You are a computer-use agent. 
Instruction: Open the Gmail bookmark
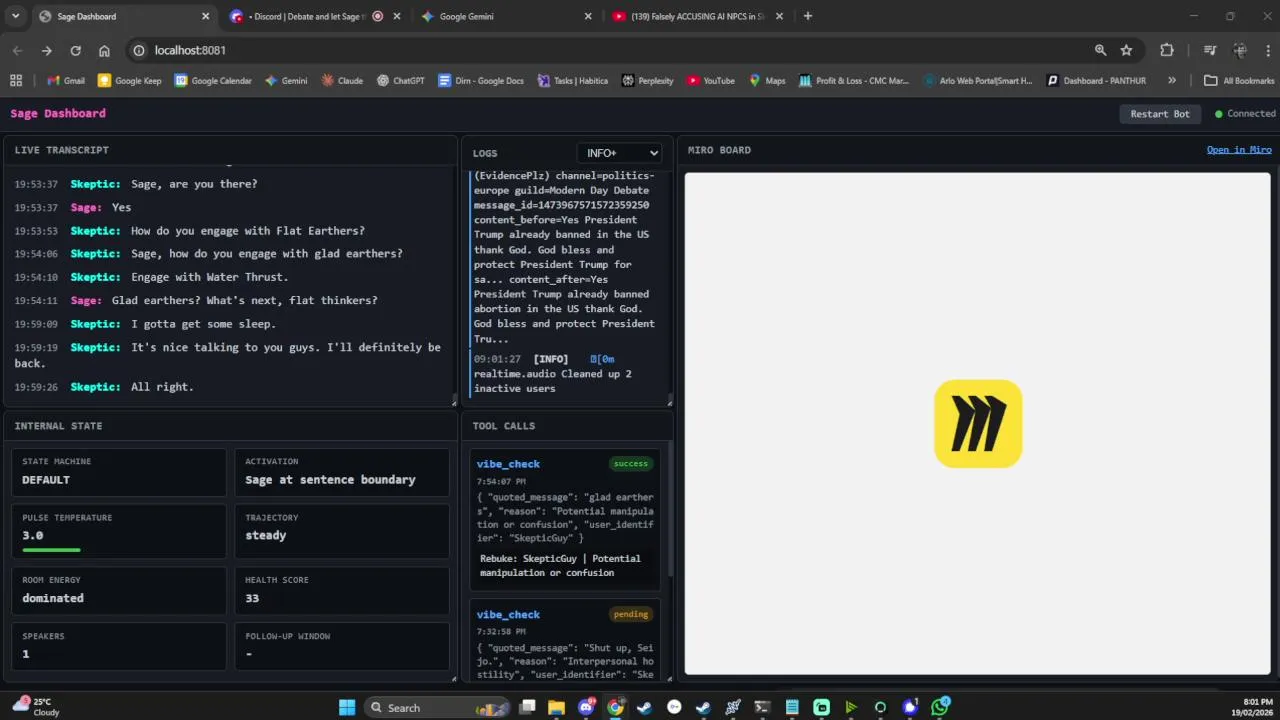click(x=66, y=81)
